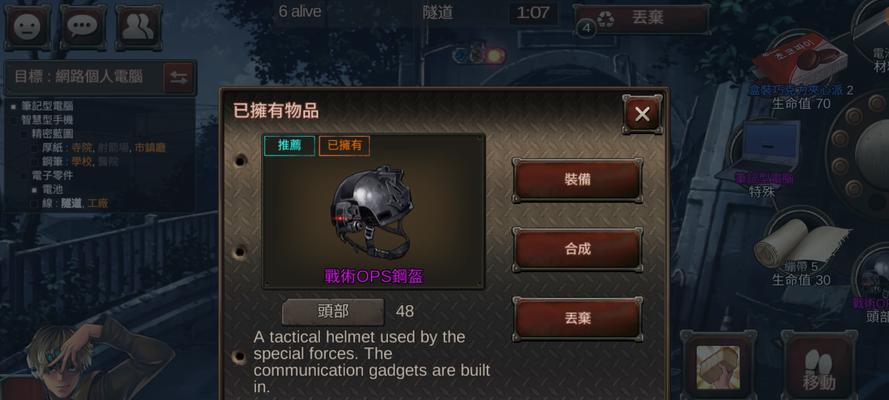Click the 頭部 slot label button
Viewport: 889px width, 400px height.
pyautogui.click(x=333, y=312)
